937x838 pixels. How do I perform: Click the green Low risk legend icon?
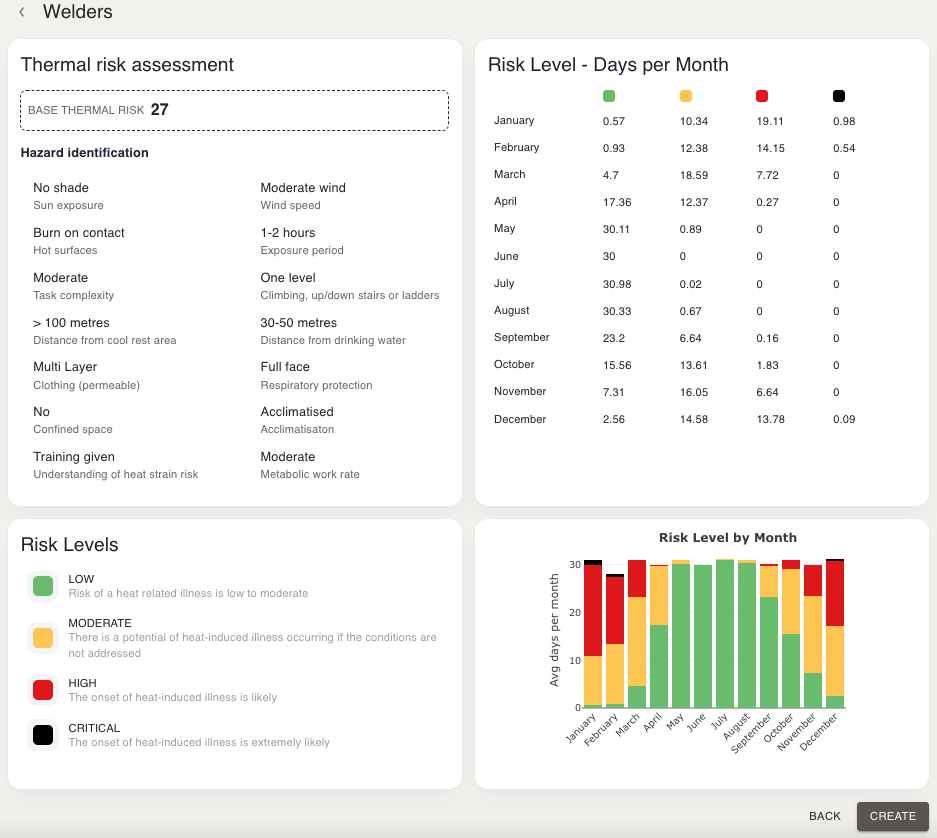tap(42, 586)
